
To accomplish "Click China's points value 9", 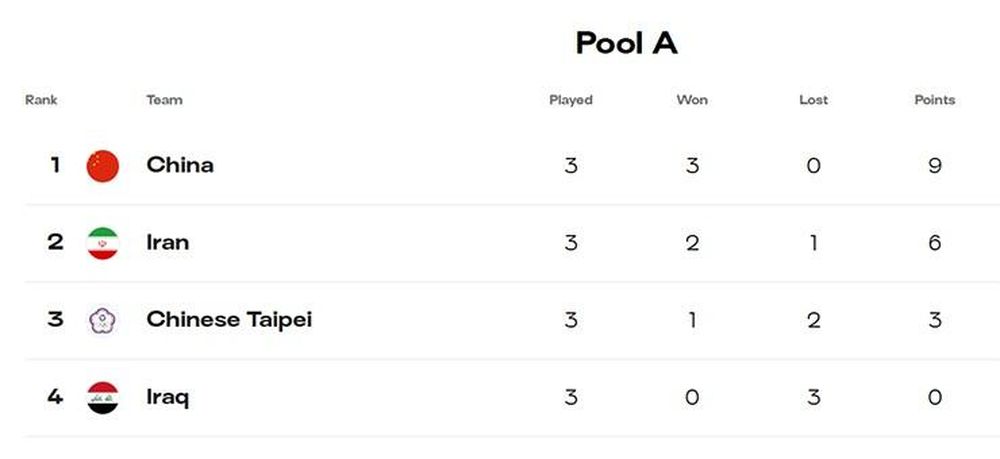I will [x=935, y=166].
